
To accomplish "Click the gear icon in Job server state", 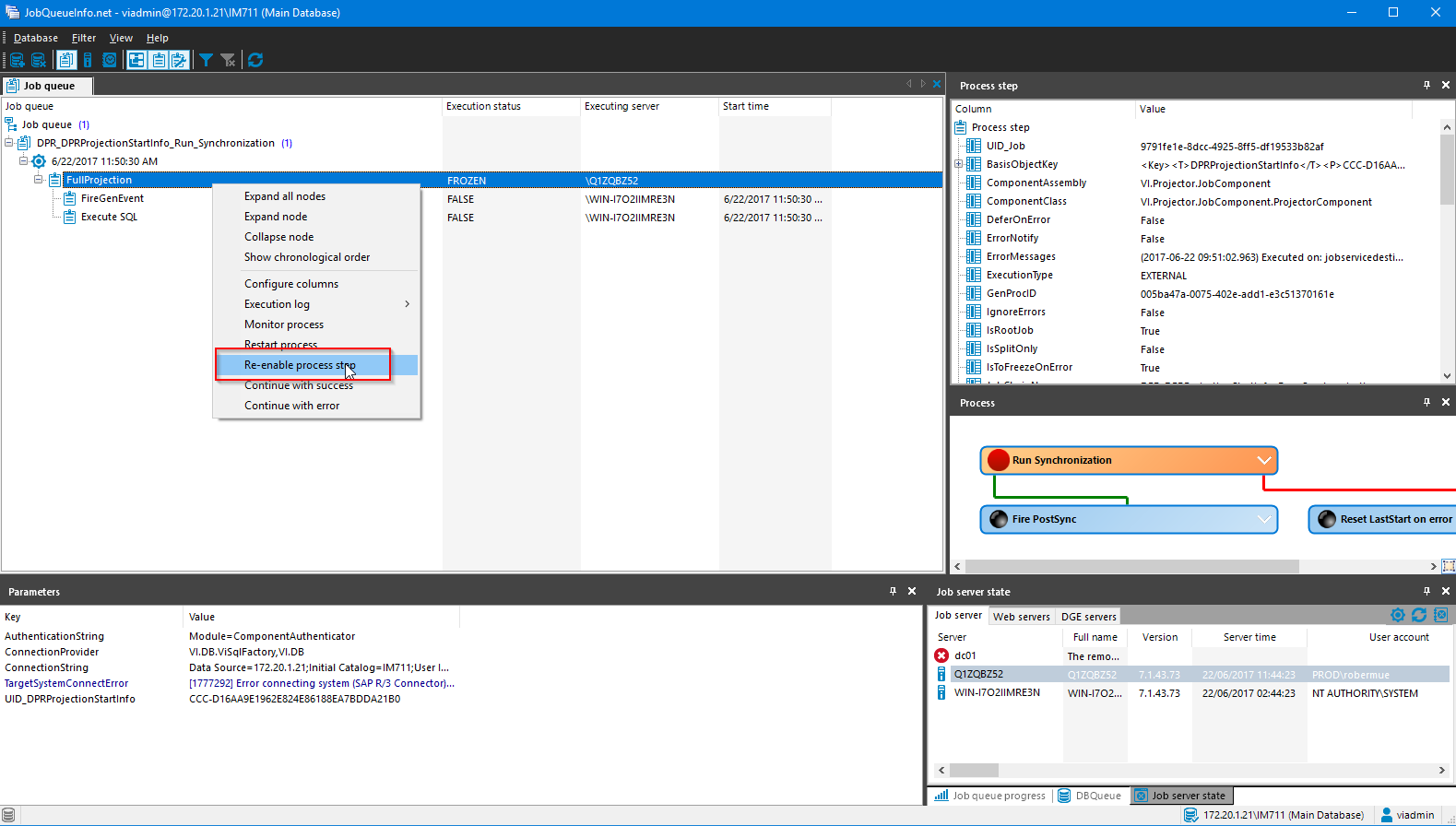I will point(1397,615).
